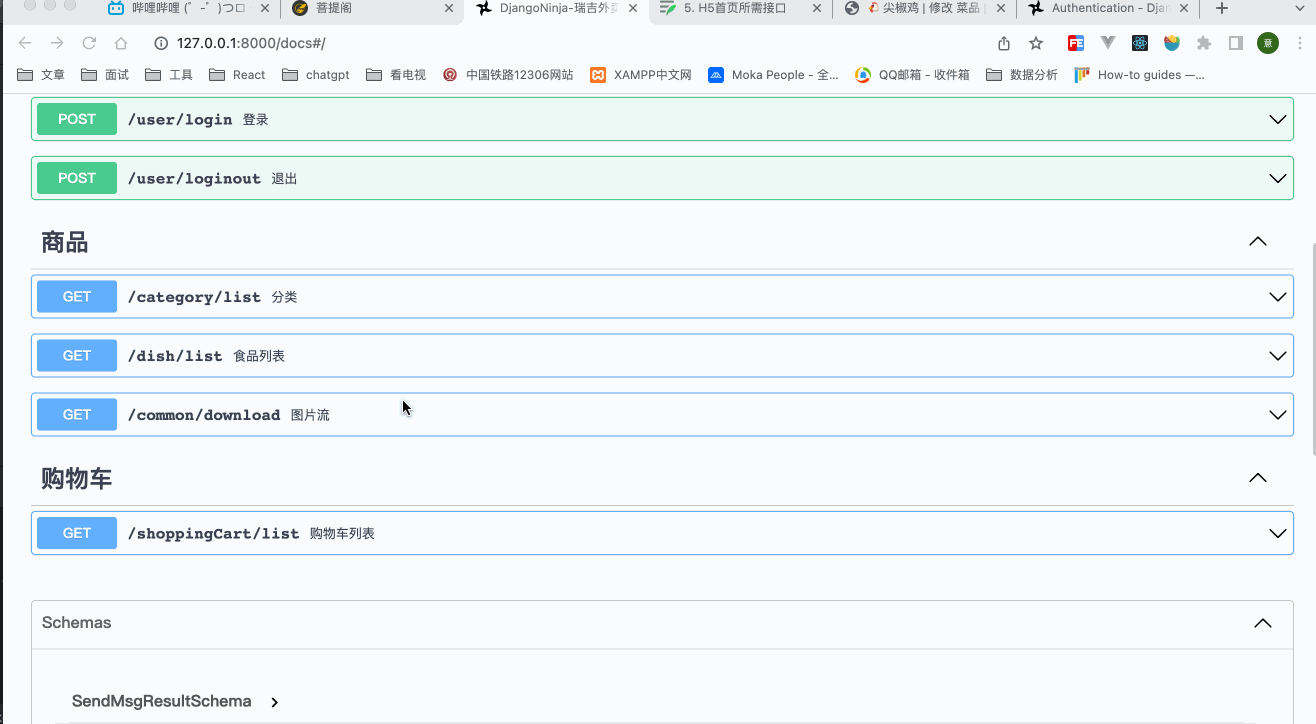
Task: Collapse the 购物车 section
Action: click(1258, 478)
